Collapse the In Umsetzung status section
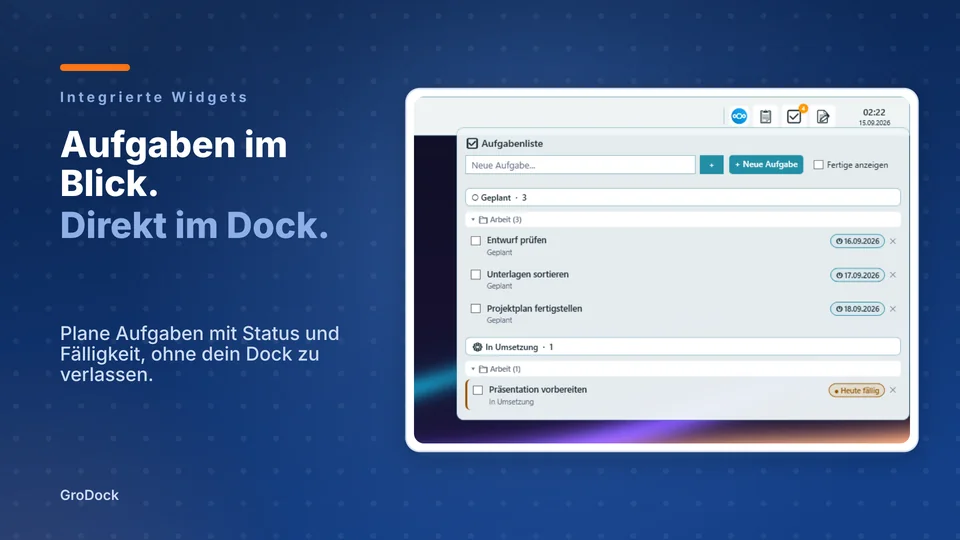The width and height of the screenshot is (960, 540). [x=683, y=347]
